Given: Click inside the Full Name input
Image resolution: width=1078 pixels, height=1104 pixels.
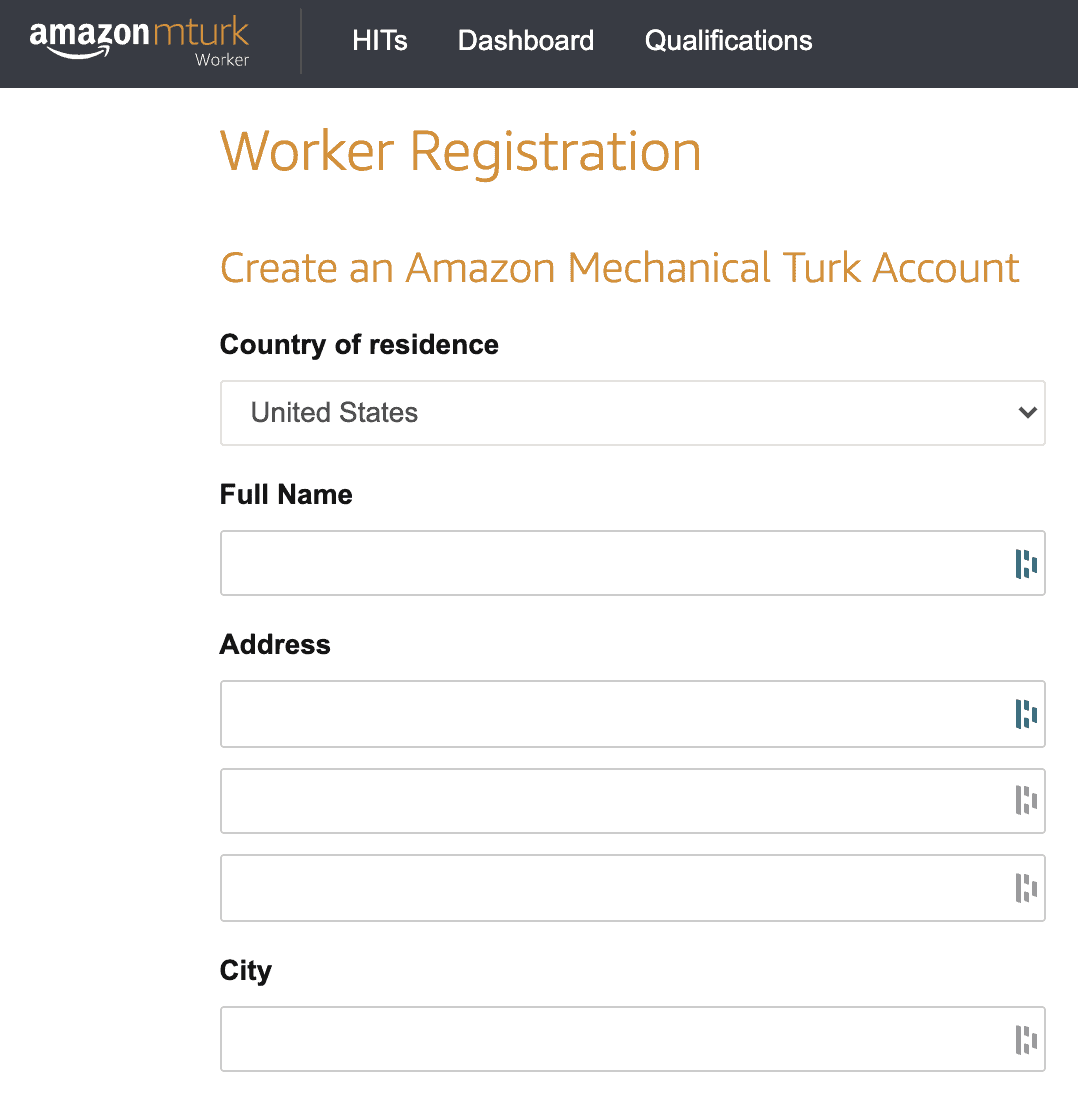Looking at the screenshot, I should 600,563.
